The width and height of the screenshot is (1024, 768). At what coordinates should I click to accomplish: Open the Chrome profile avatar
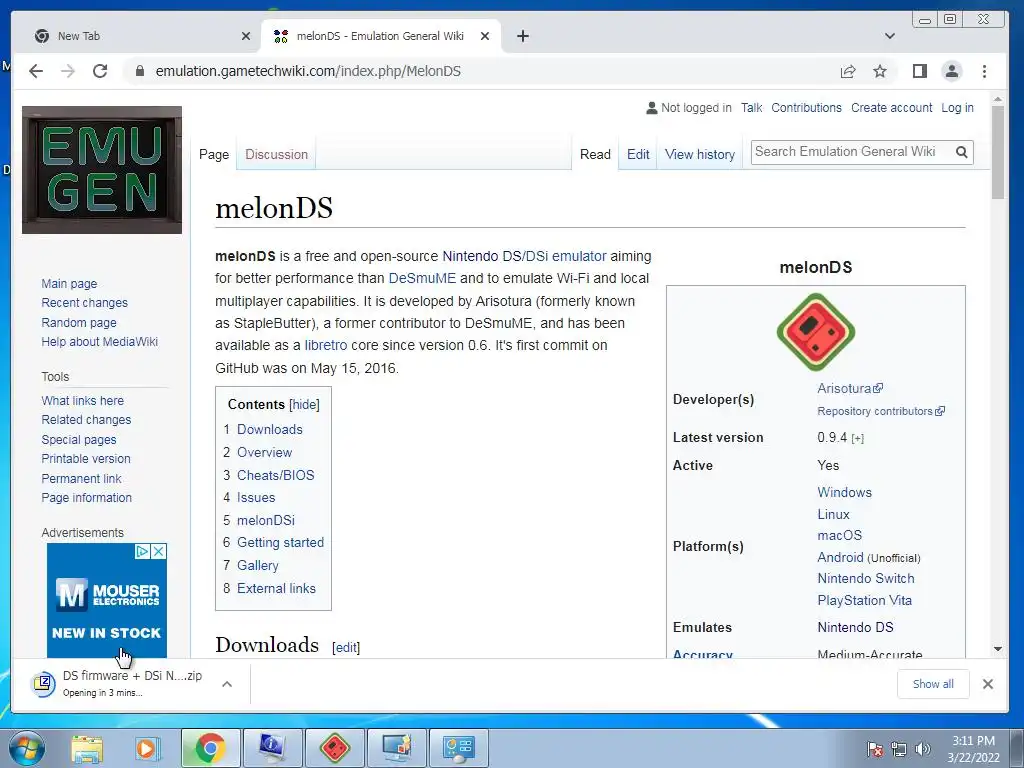click(952, 71)
